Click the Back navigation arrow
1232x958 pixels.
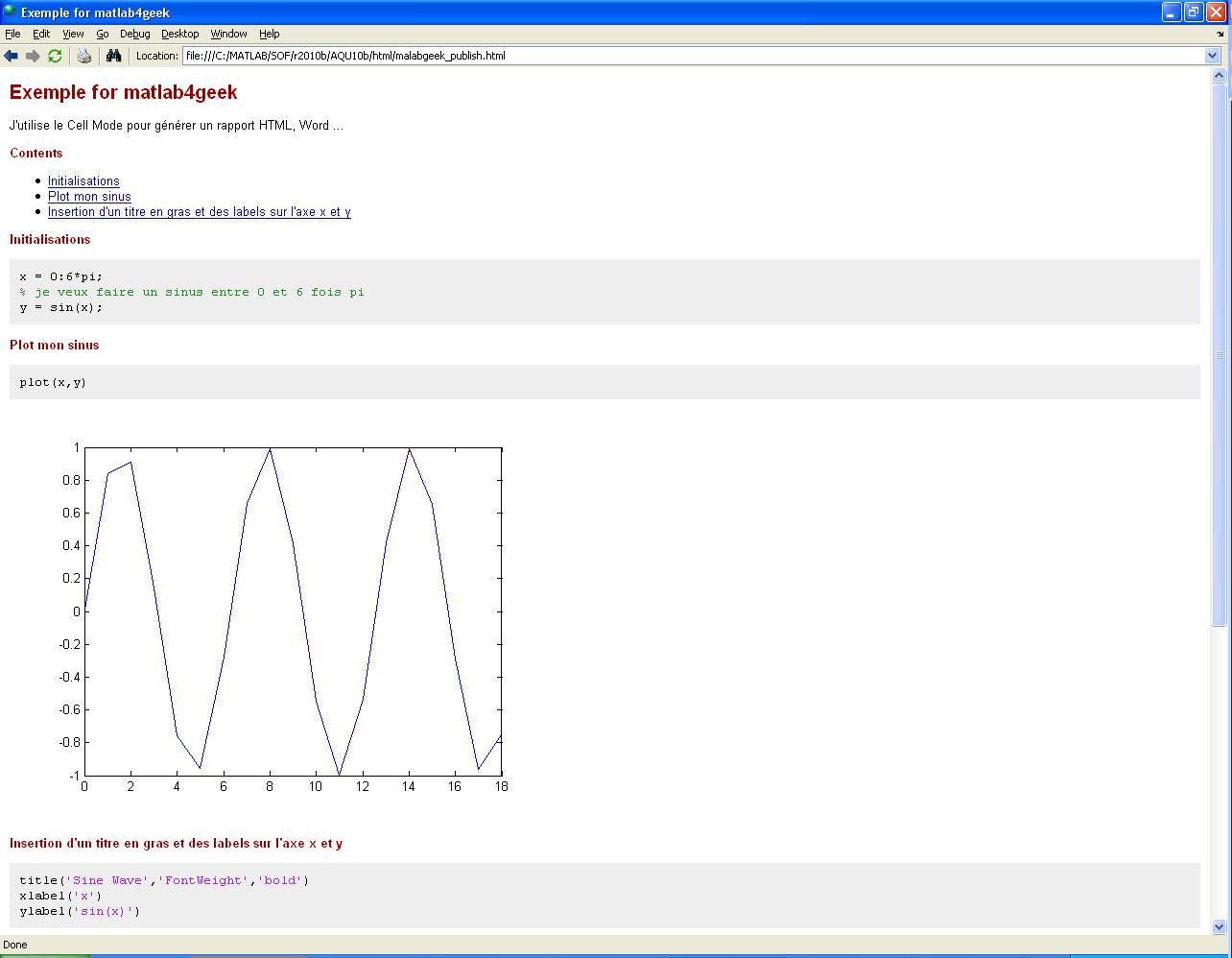(12, 56)
